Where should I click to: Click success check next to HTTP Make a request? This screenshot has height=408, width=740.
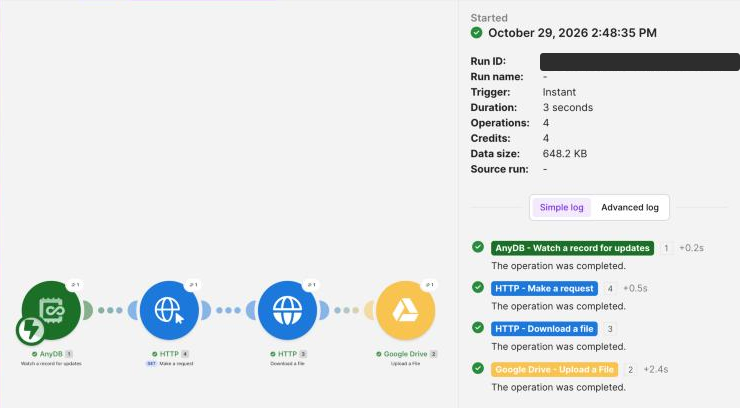(x=478, y=287)
